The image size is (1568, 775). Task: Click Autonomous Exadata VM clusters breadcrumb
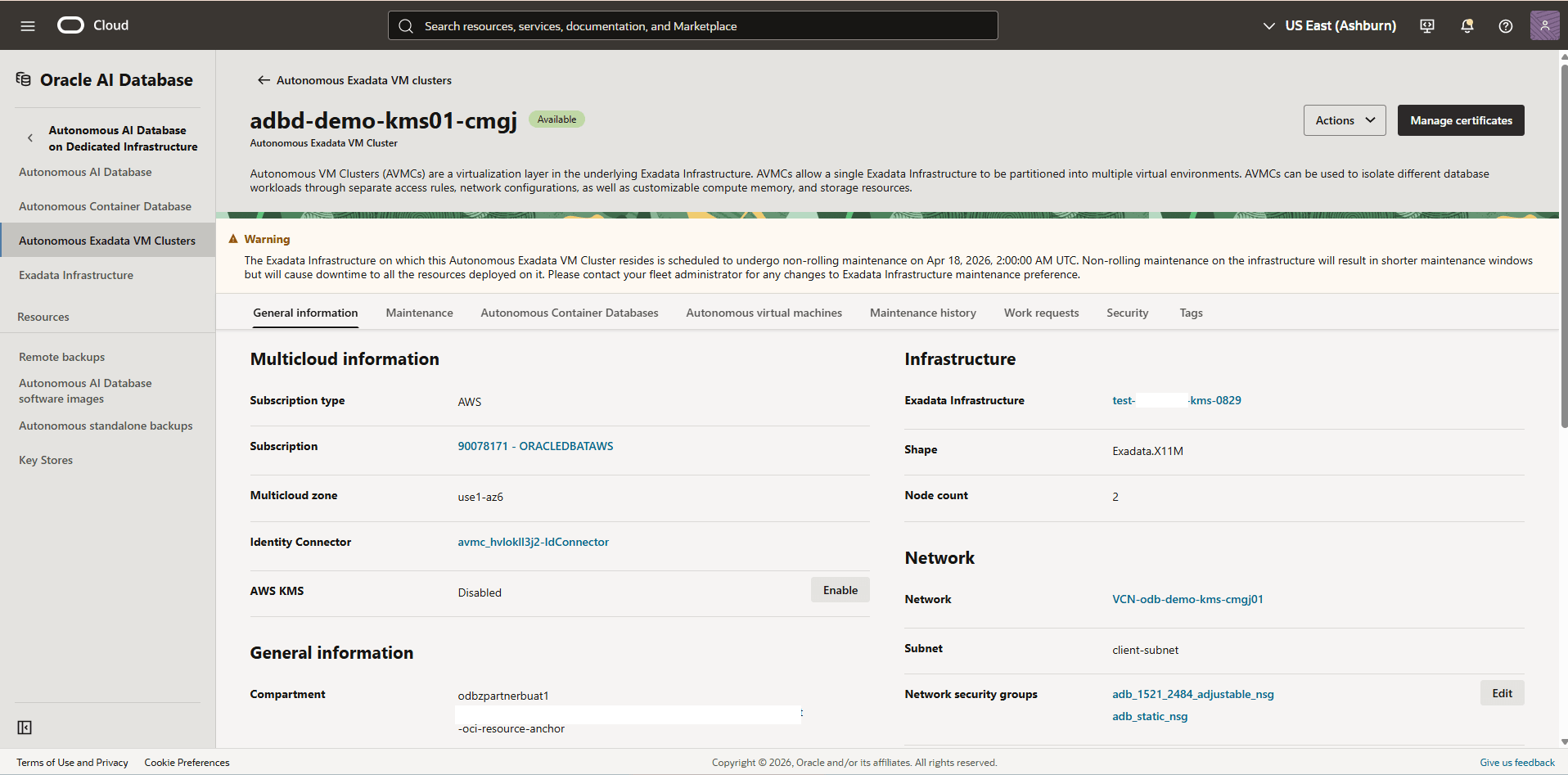coord(364,80)
